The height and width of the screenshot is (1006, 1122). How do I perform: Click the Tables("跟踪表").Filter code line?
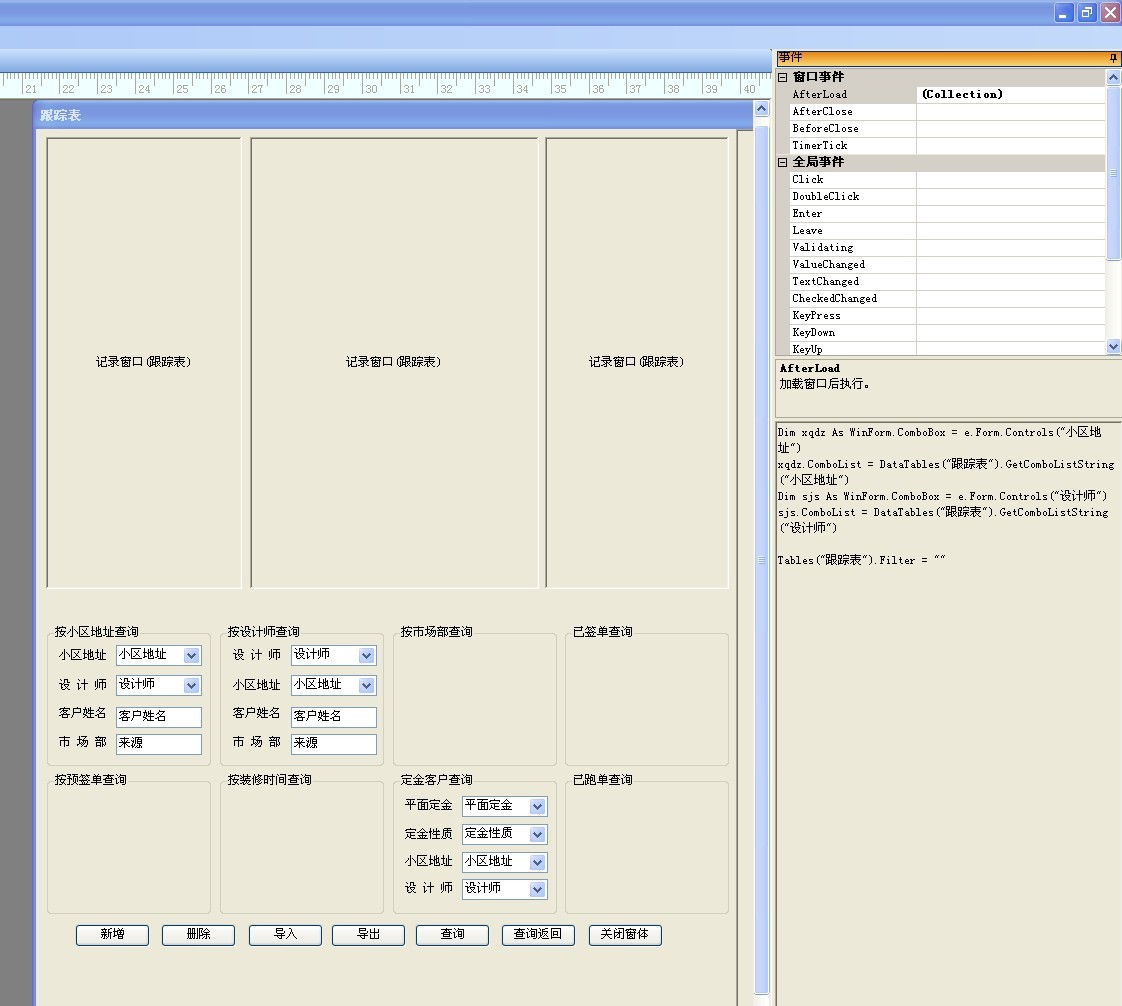point(862,561)
